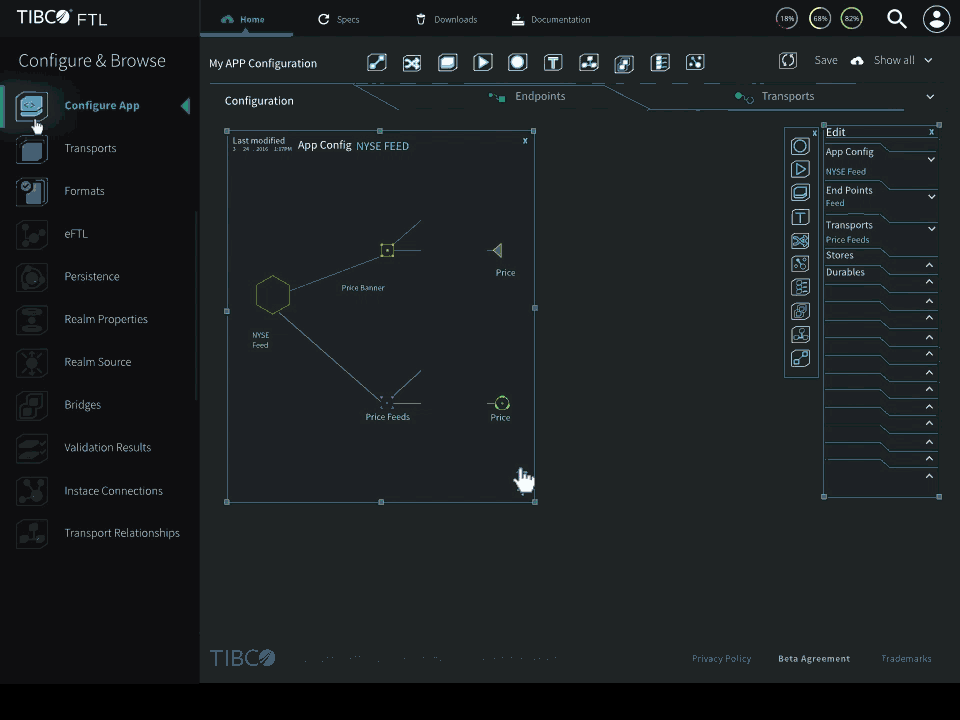Click the hierarchy tree tool in top toolbar

(589, 62)
